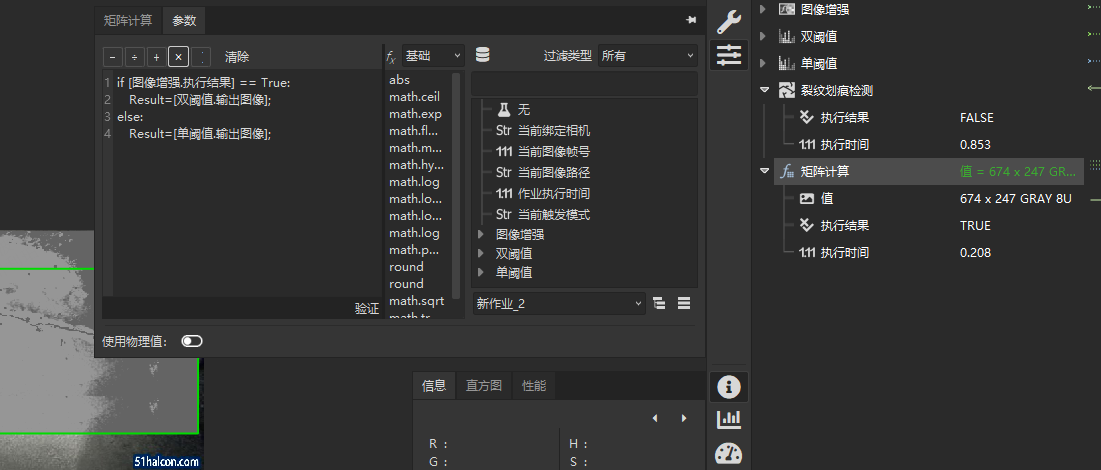The height and width of the screenshot is (470, 1101).
Task: Open the histogram chart icon
Action: pos(729,420)
